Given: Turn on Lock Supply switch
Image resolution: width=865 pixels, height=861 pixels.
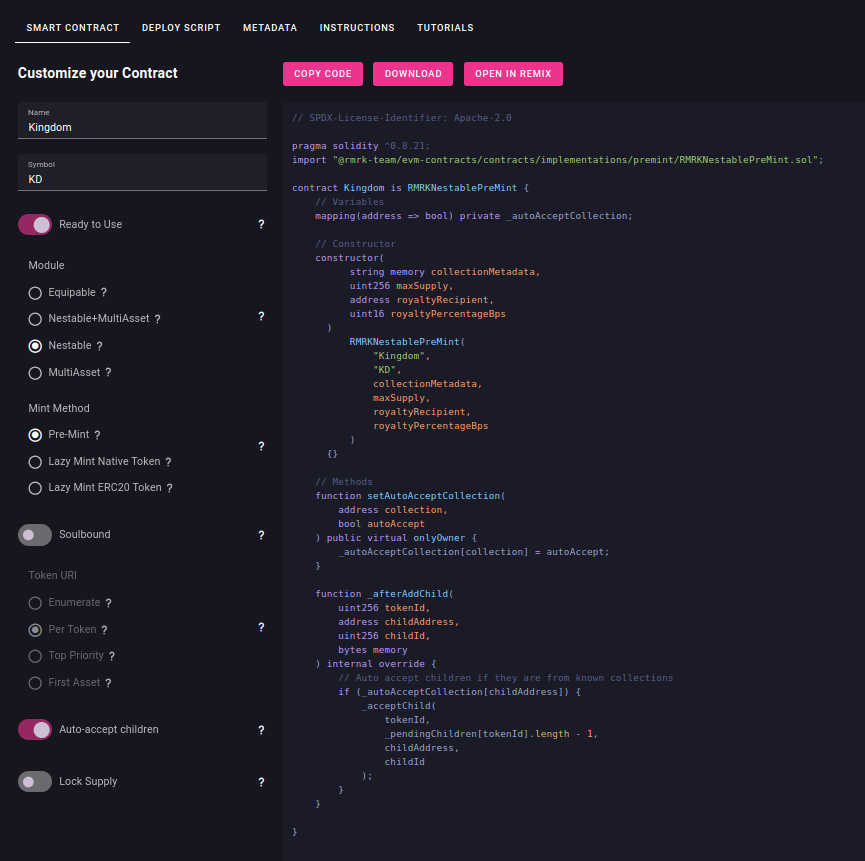Looking at the screenshot, I should pyautogui.click(x=35, y=782).
